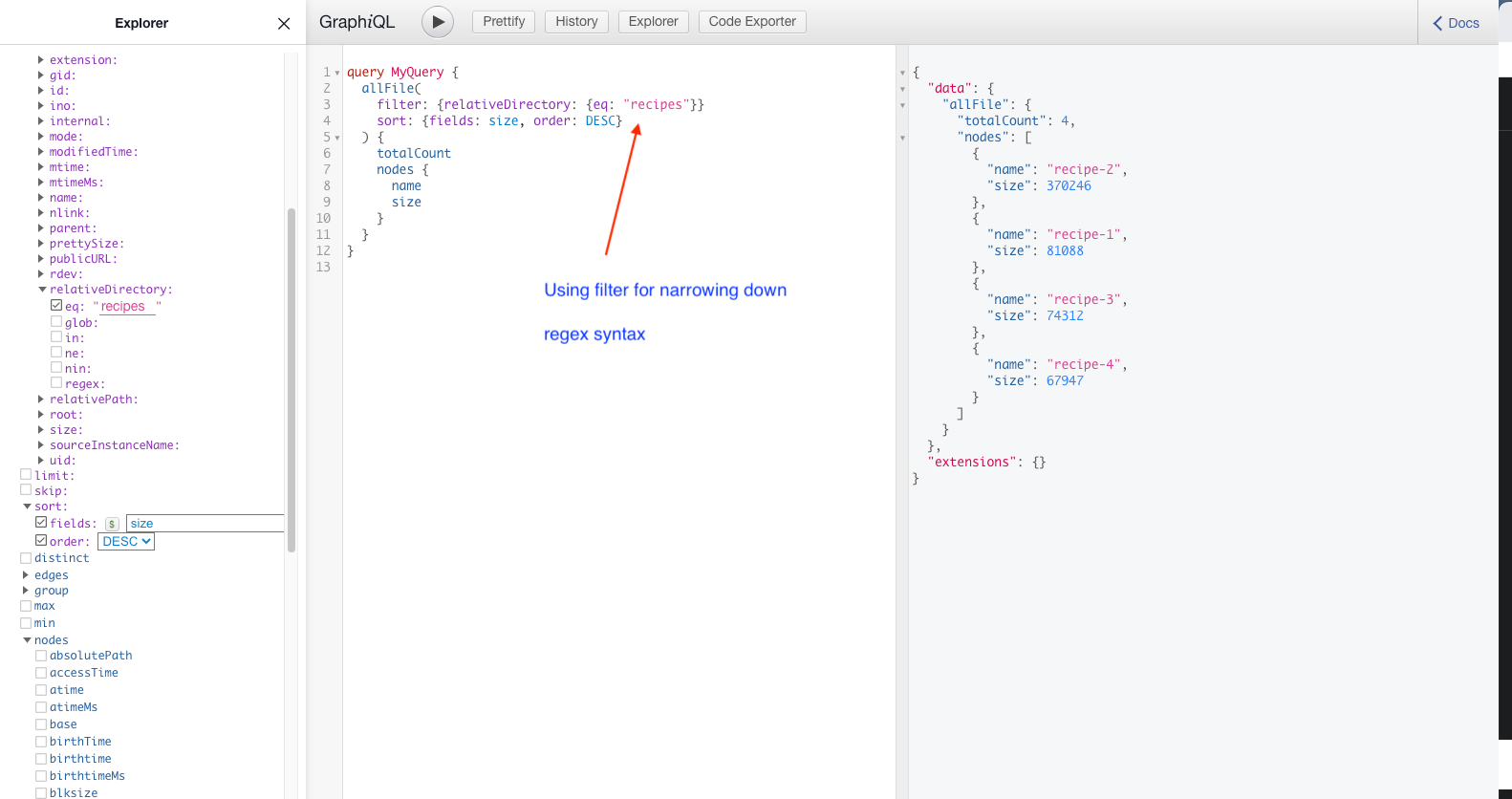This screenshot has height=799, width=1512.
Task: Open the Code Exporter
Action: 752,21
